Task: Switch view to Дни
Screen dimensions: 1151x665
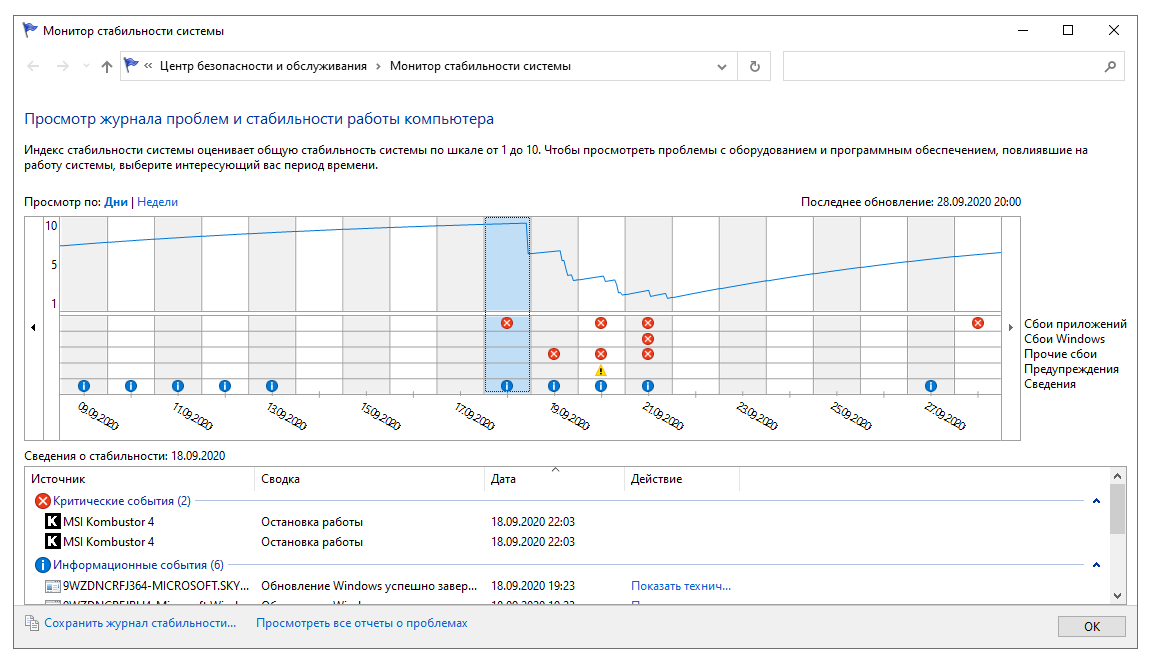Action: tap(116, 202)
